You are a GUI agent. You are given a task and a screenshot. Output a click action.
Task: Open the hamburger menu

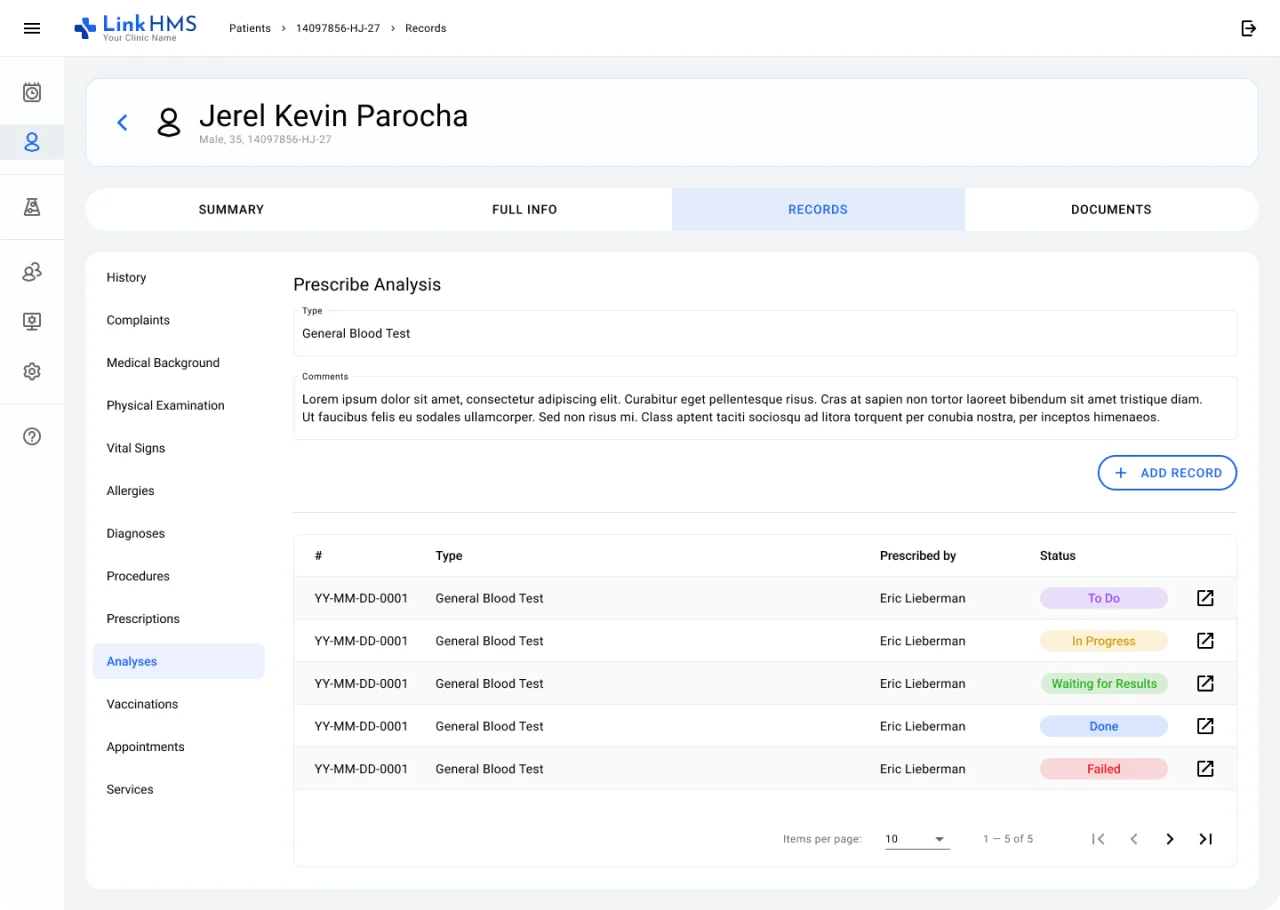[x=32, y=28]
